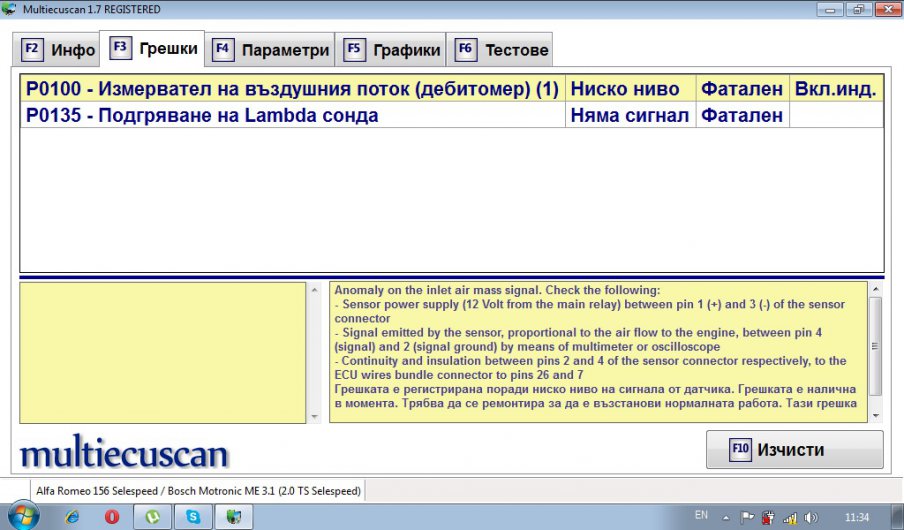Open the Параметри tab
904x530 pixels.
pos(271,49)
